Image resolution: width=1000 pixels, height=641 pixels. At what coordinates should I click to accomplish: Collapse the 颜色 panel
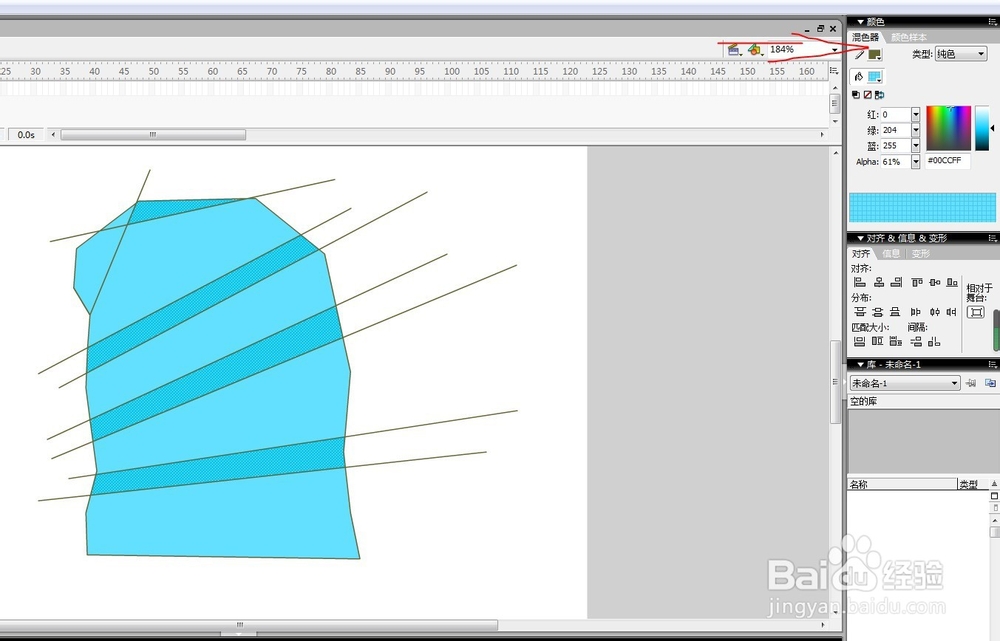[x=860, y=22]
